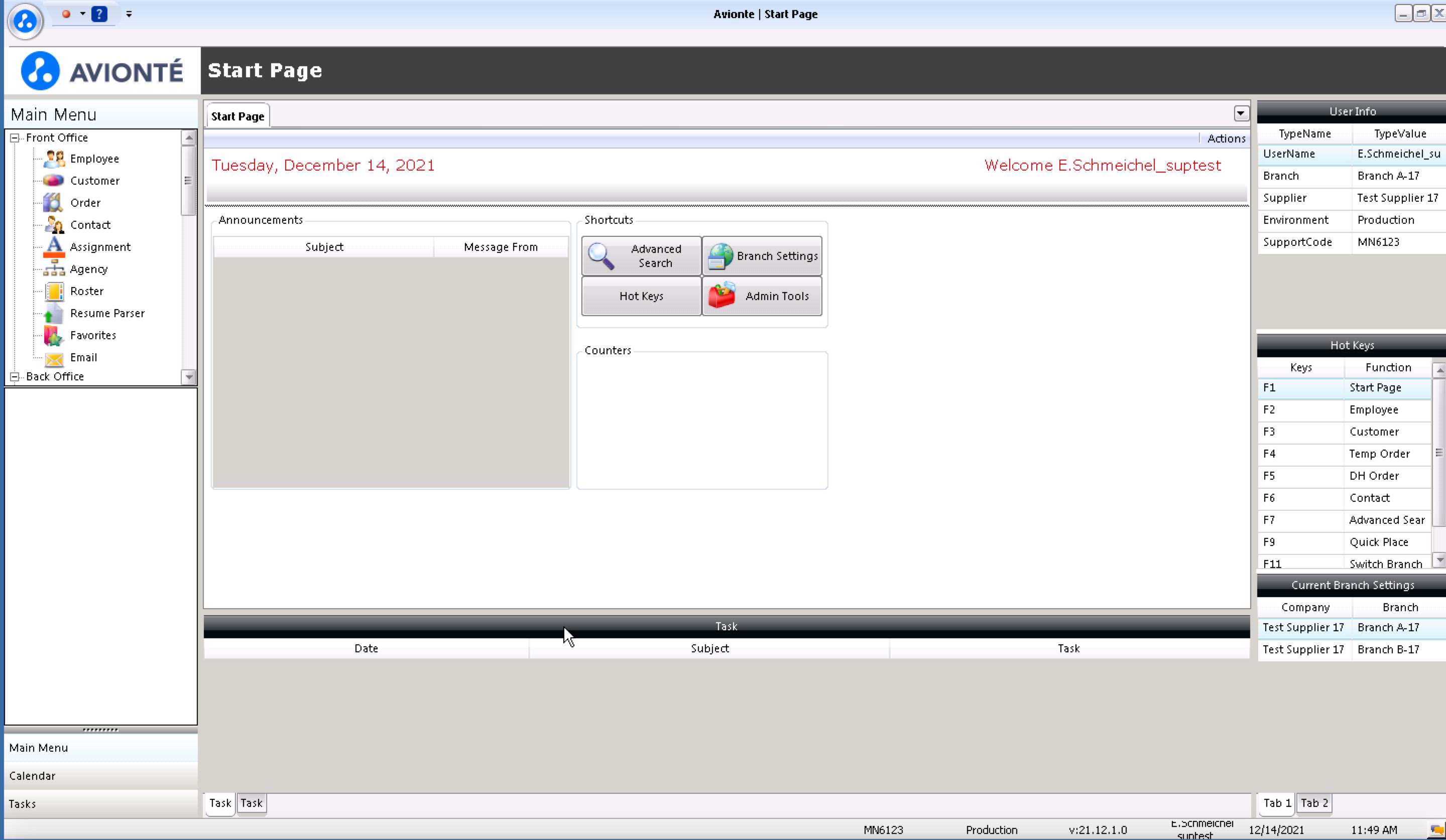Image resolution: width=1446 pixels, height=840 pixels.
Task: Open the Email envelope icon
Action: coord(54,358)
